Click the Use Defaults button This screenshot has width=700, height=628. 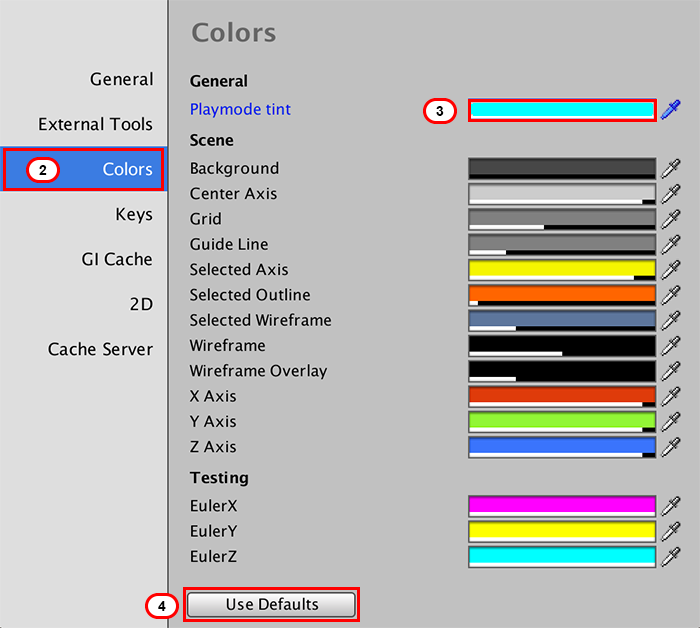(271, 604)
